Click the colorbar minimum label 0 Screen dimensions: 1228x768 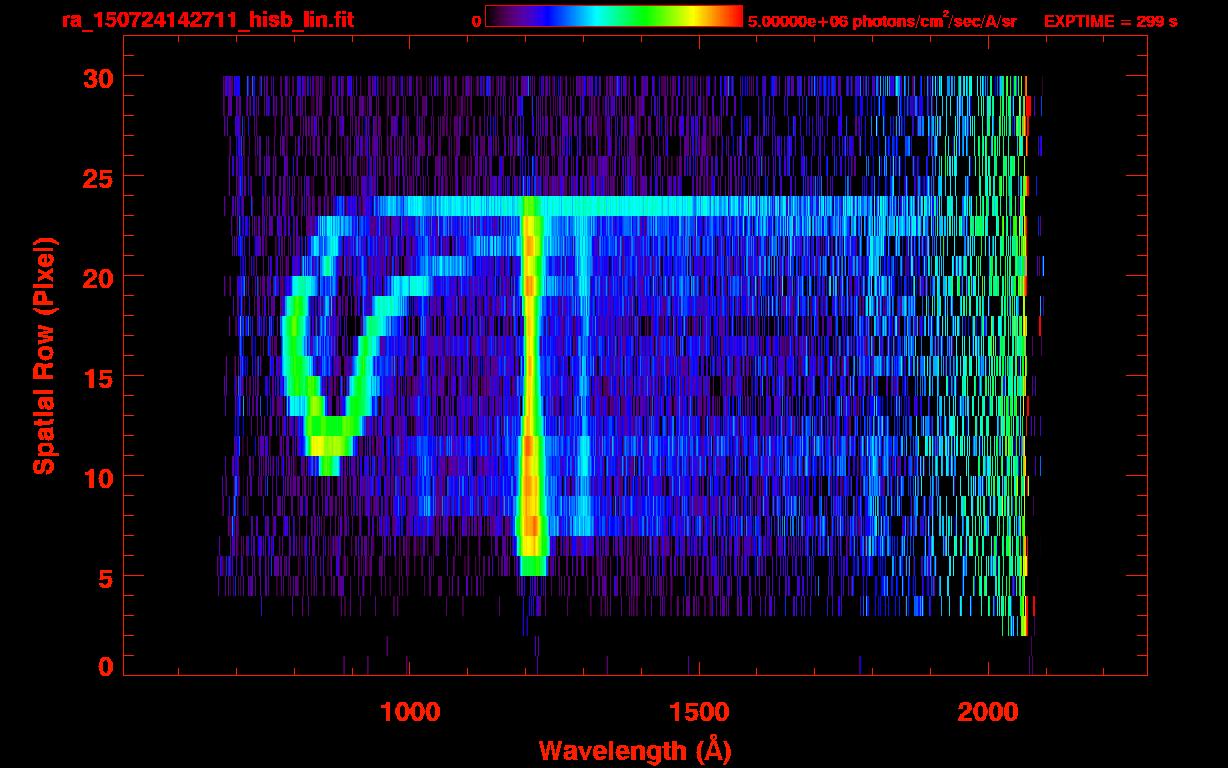(476, 21)
